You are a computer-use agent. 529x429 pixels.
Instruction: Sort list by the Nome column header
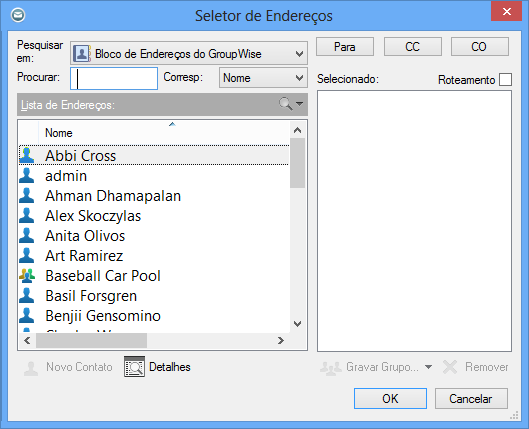point(164,133)
